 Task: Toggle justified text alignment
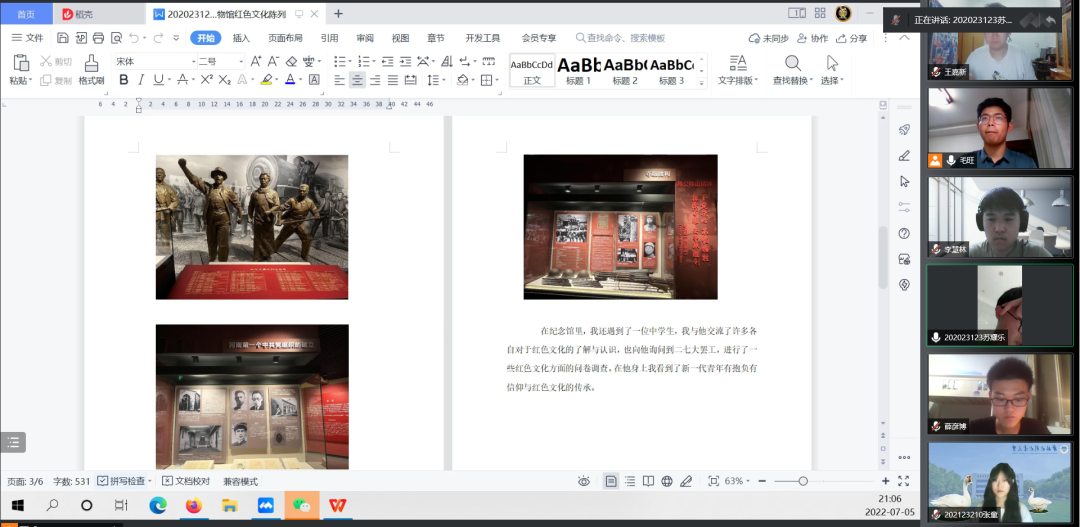393,80
